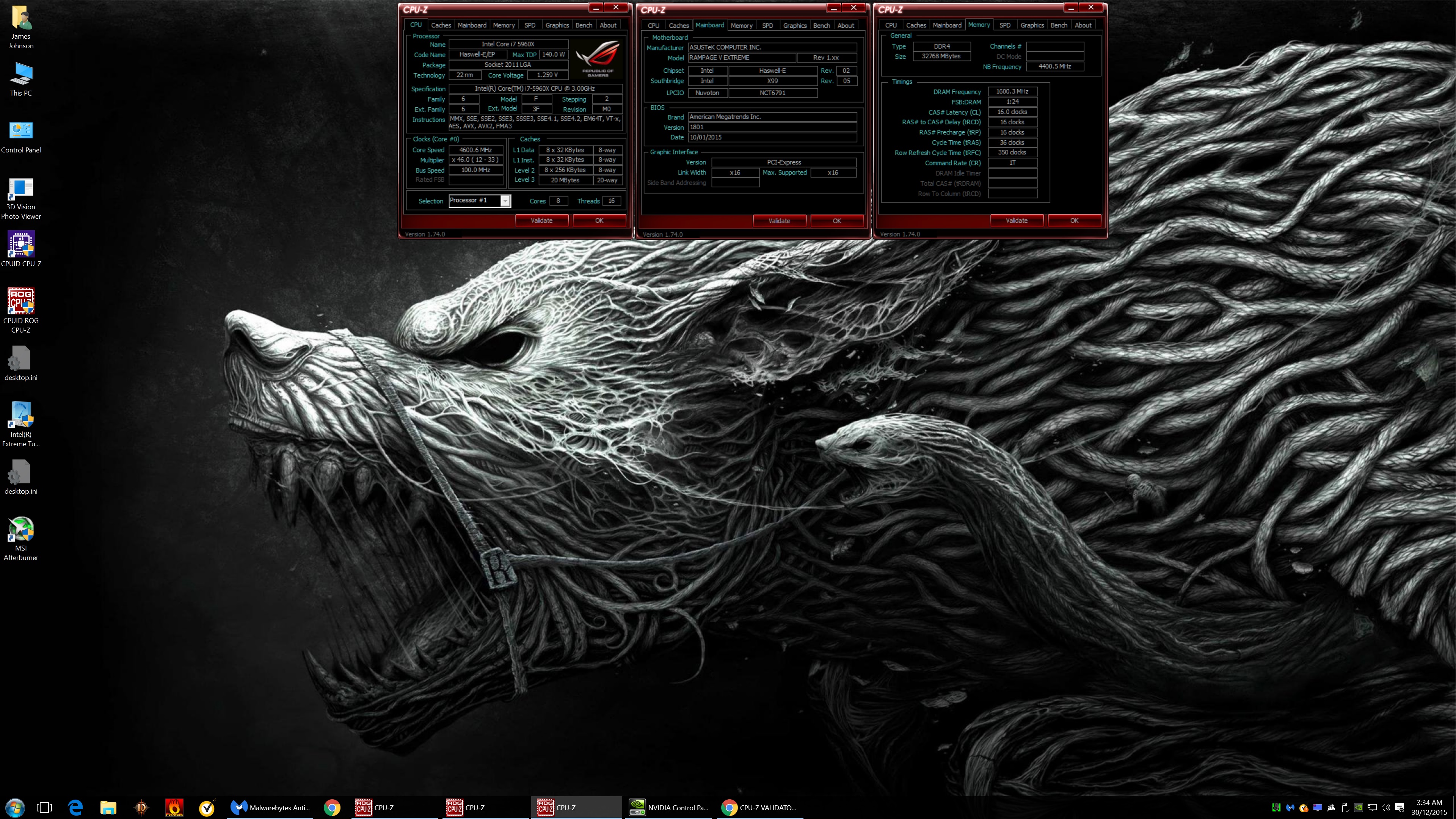Click the memory size 32768 MBytes
This screenshot has width=1456, height=819.
[941, 56]
